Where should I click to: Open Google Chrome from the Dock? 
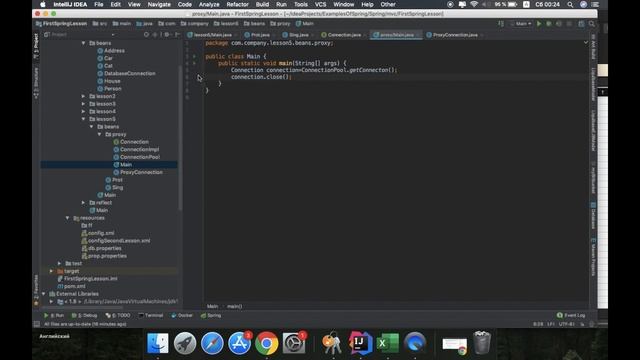267,343
